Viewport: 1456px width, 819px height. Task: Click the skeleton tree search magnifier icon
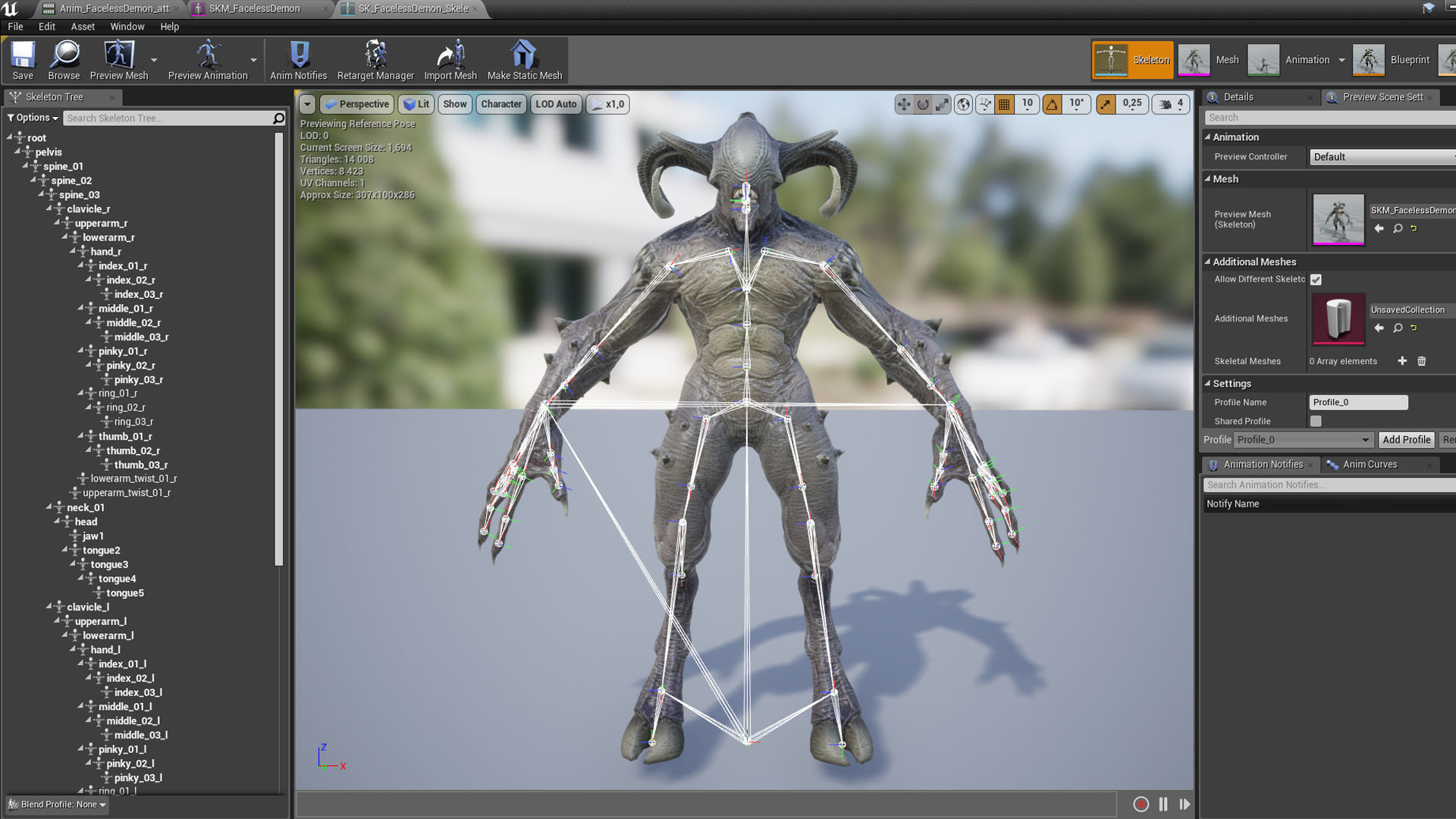pos(278,118)
